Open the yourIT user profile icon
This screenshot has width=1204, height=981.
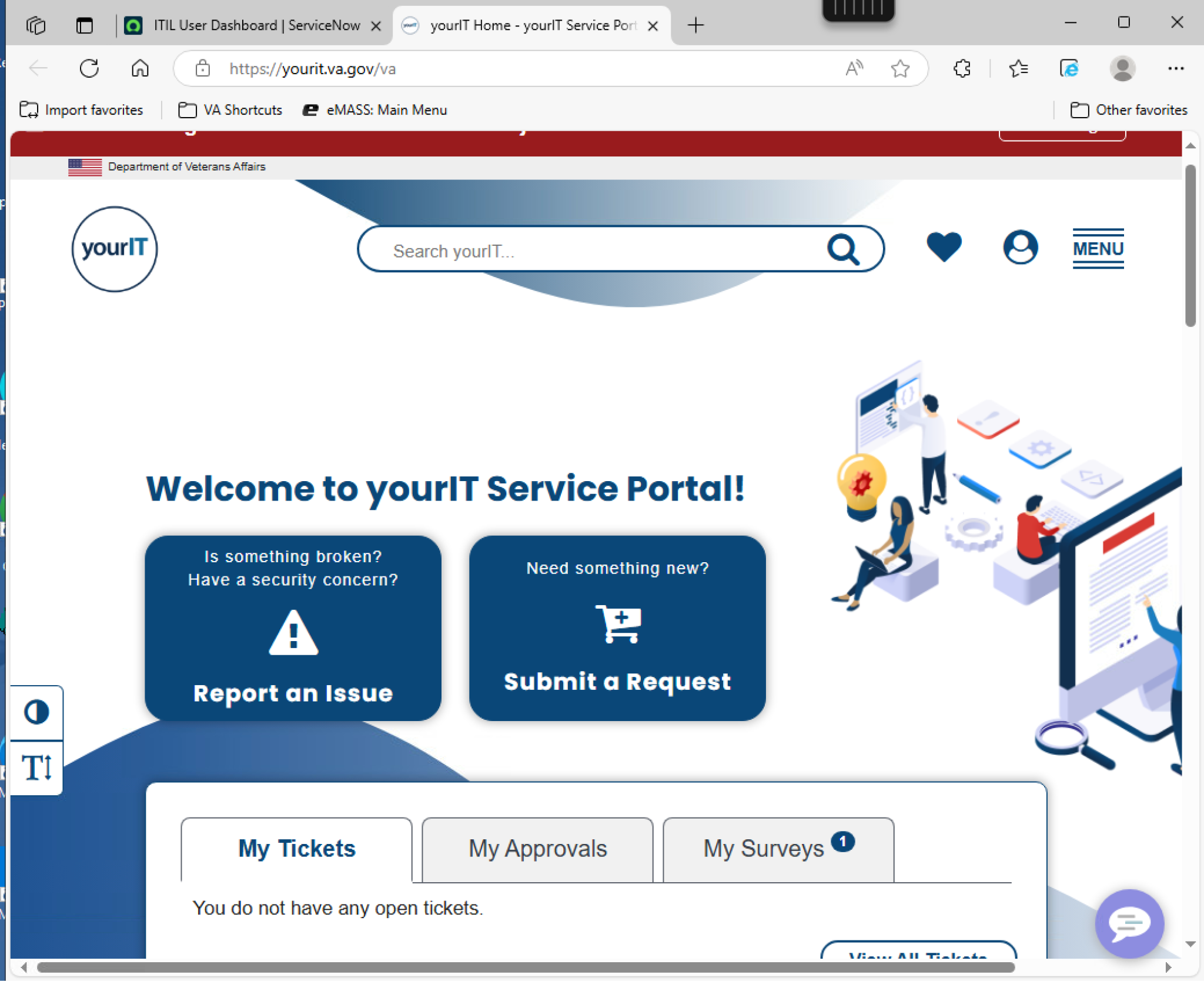tap(1020, 247)
